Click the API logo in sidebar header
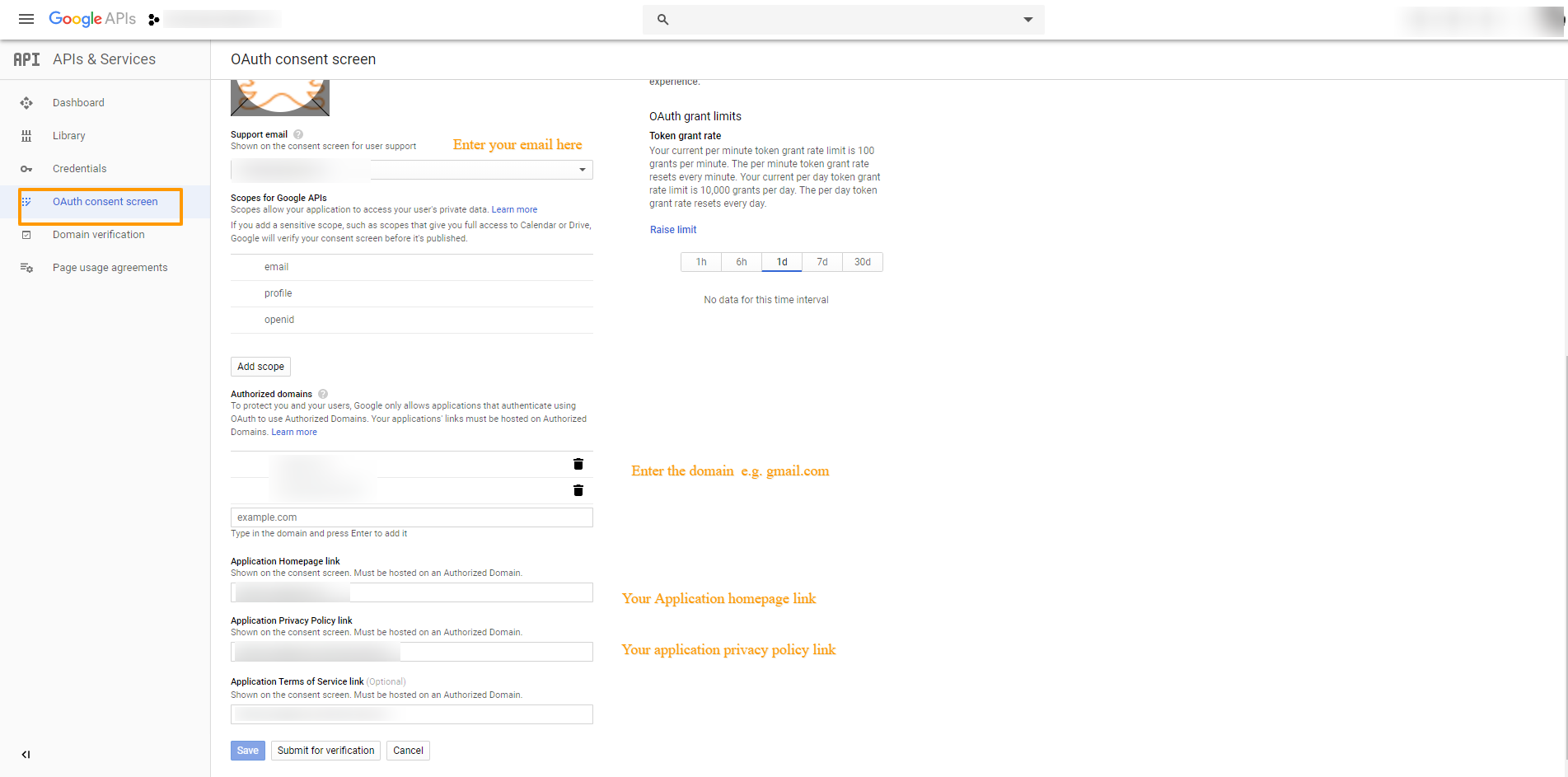Image resolution: width=1568 pixels, height=777 pixels. (26, 59)
